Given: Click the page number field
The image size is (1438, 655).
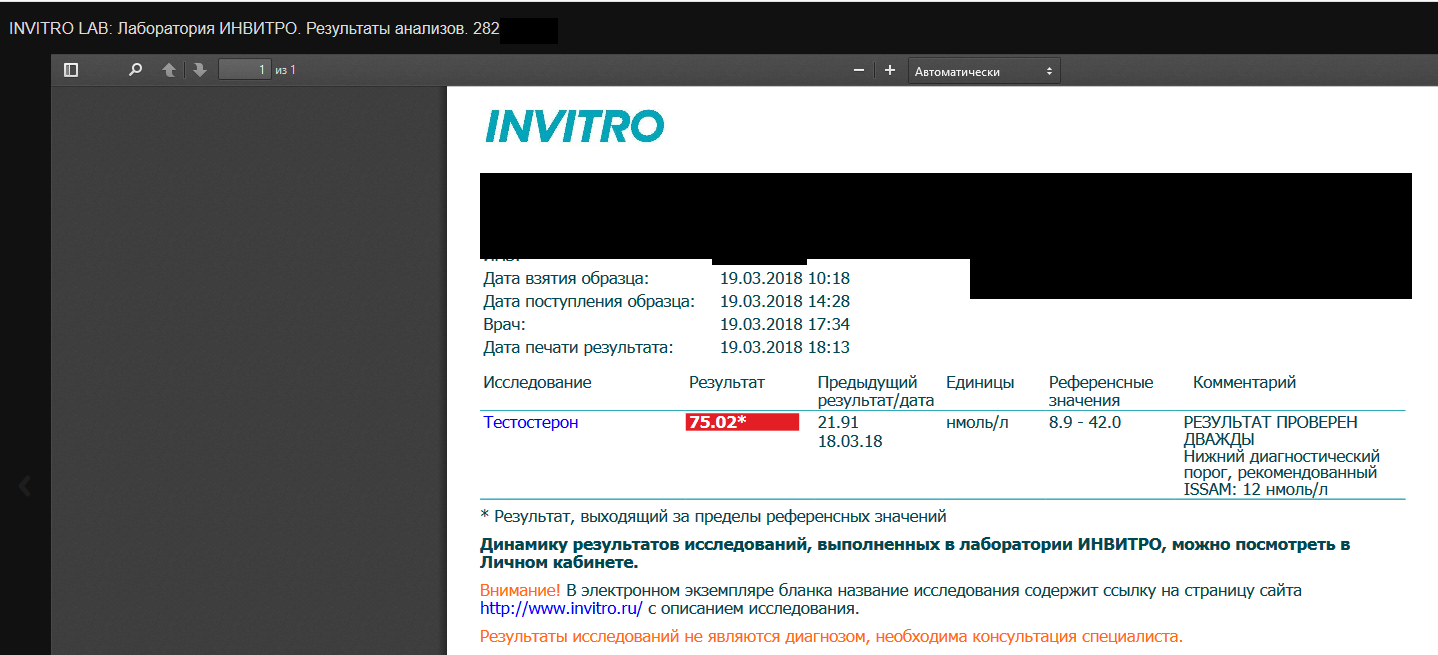Looking at the screenshot, I should pyautogui.click(x=245, y=70).
